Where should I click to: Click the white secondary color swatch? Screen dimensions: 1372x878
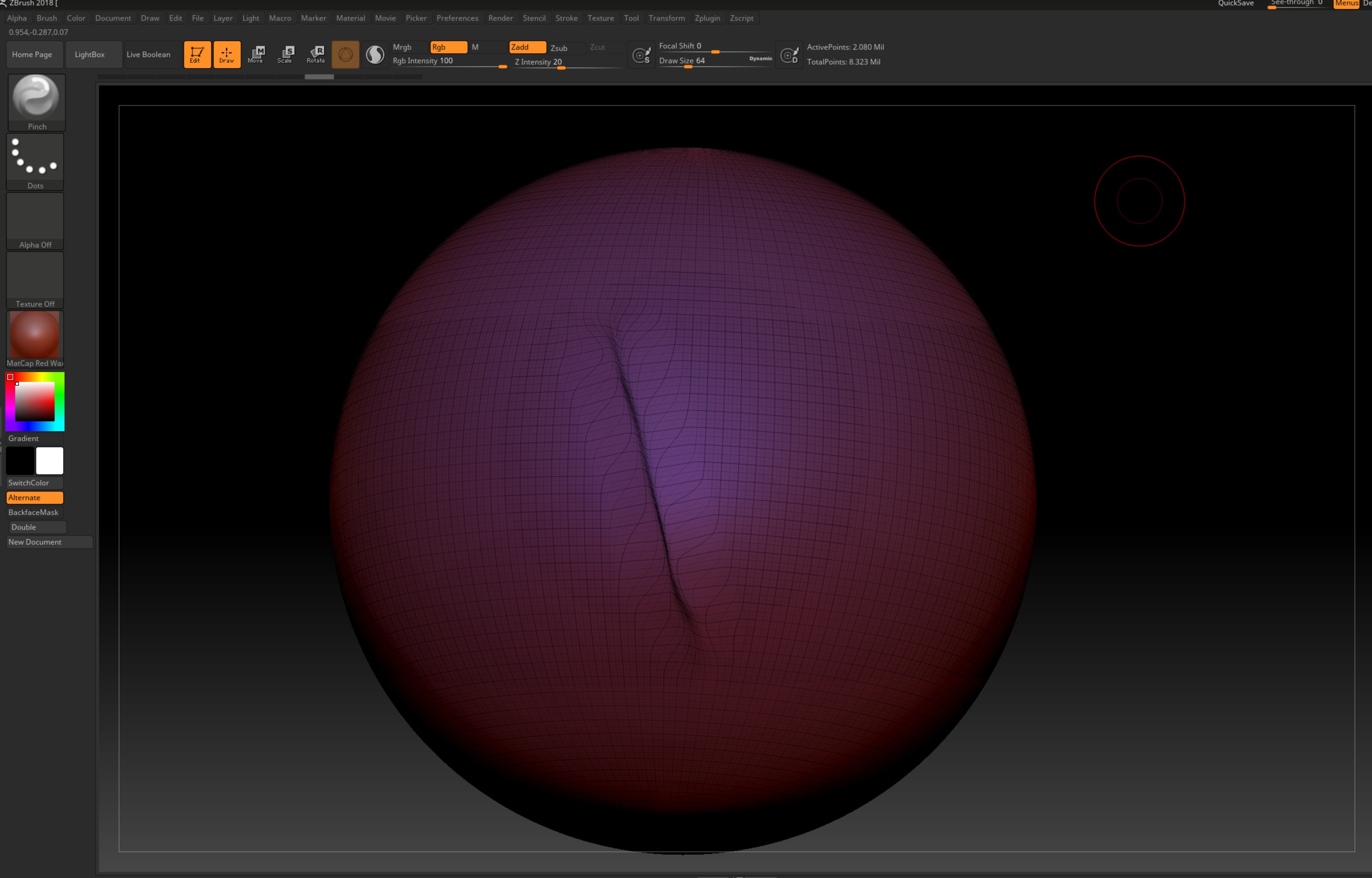pos(50,461)
